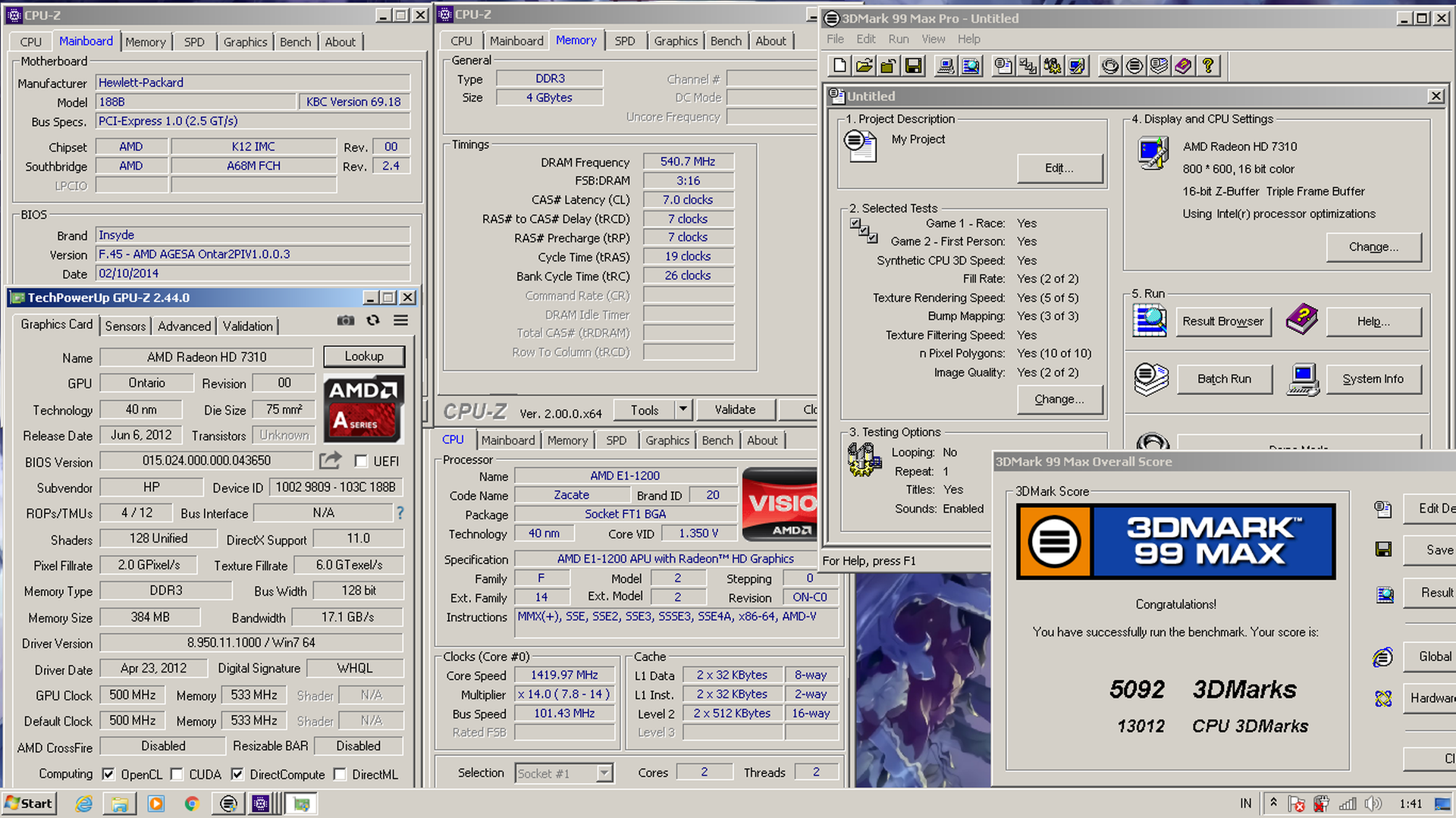Click the About tab in CPU tab window
The height and width of the screenshot is (818, 1456).
click(762, 440)
